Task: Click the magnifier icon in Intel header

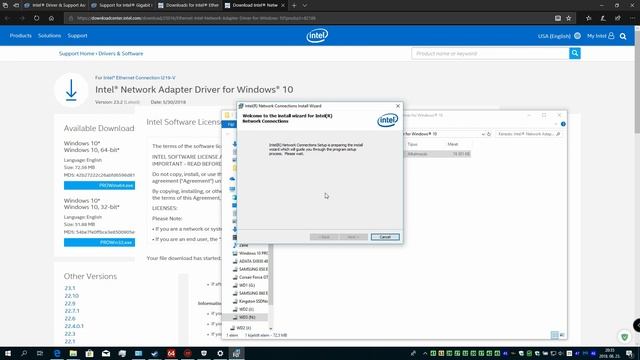Action: click(x=623, y=36)
